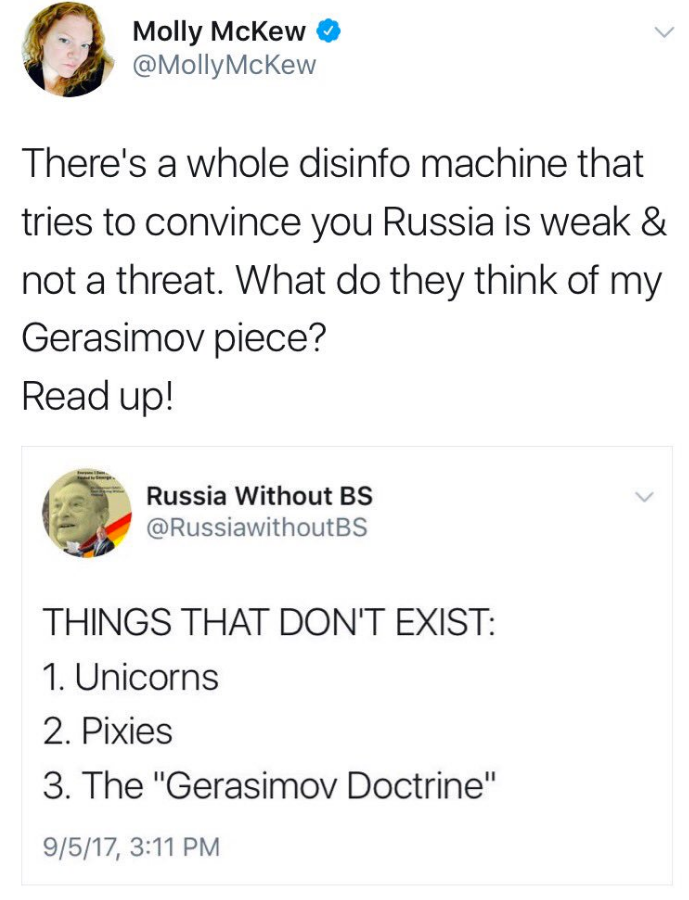Click "THINGS THAT DON'T EXIST:" heading
The height and width of the screenshot is (900, 689).
pyautogui.click(x=269, y=622)
